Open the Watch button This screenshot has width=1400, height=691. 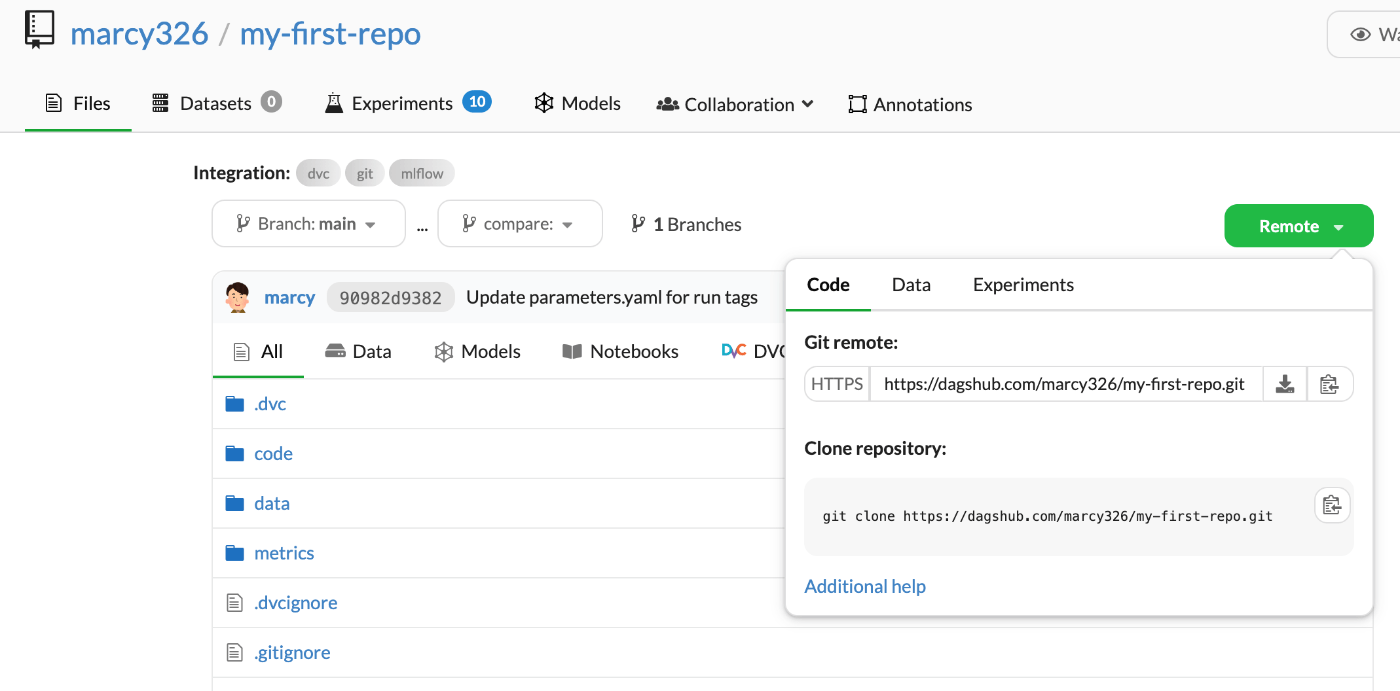1364,35
